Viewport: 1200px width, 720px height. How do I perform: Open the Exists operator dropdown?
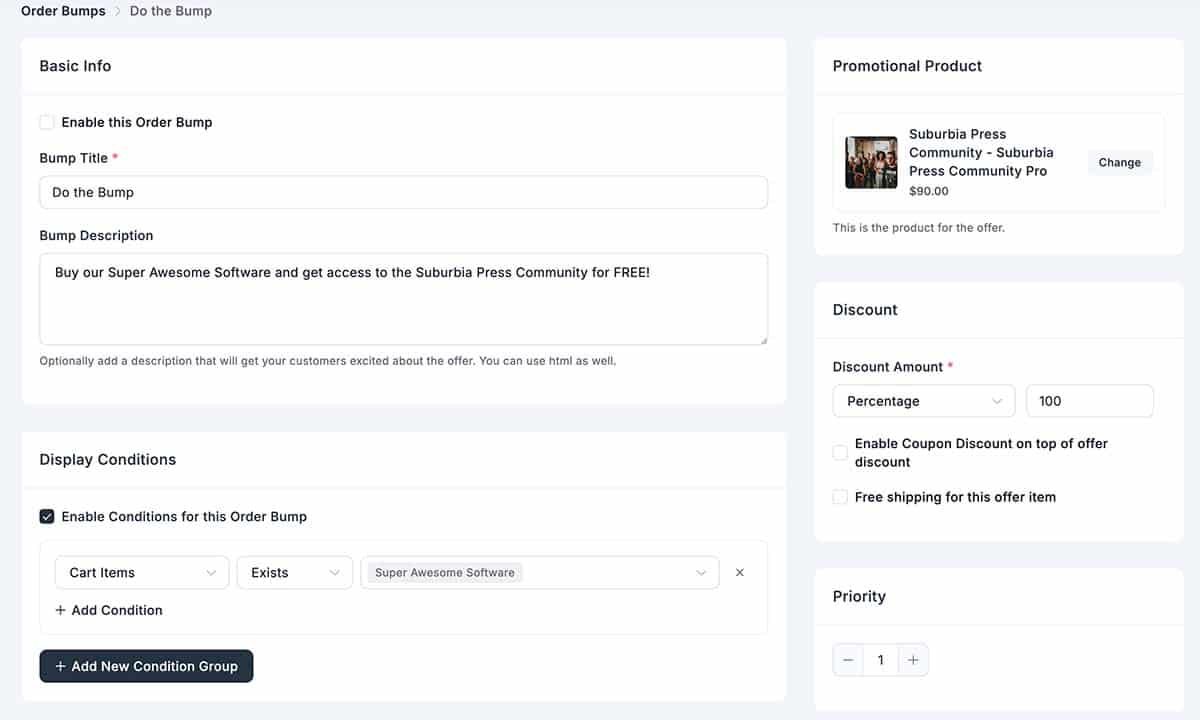294,573
